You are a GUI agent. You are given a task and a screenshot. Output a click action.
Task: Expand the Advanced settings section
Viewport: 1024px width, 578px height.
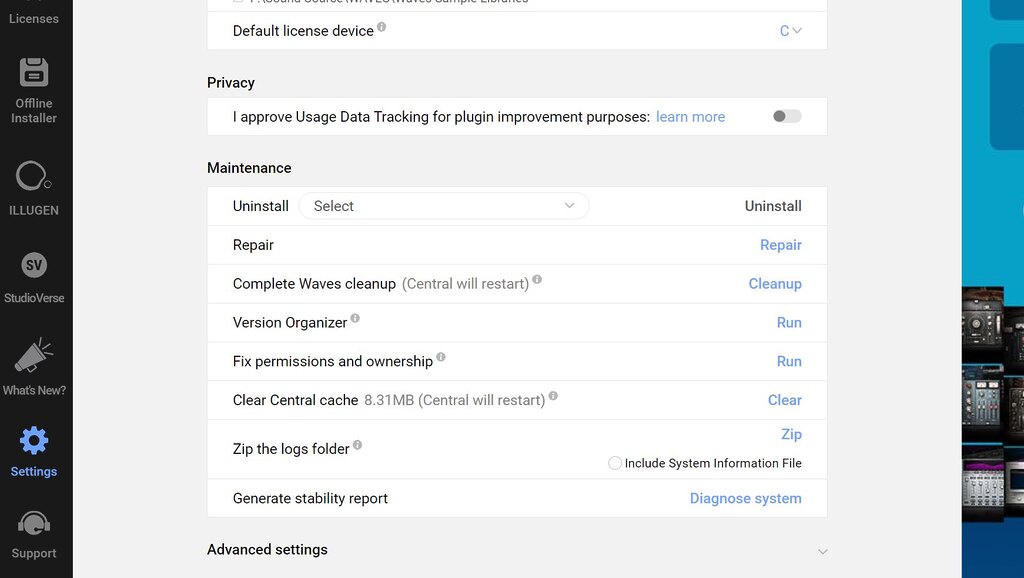click(x=822, y=551)
